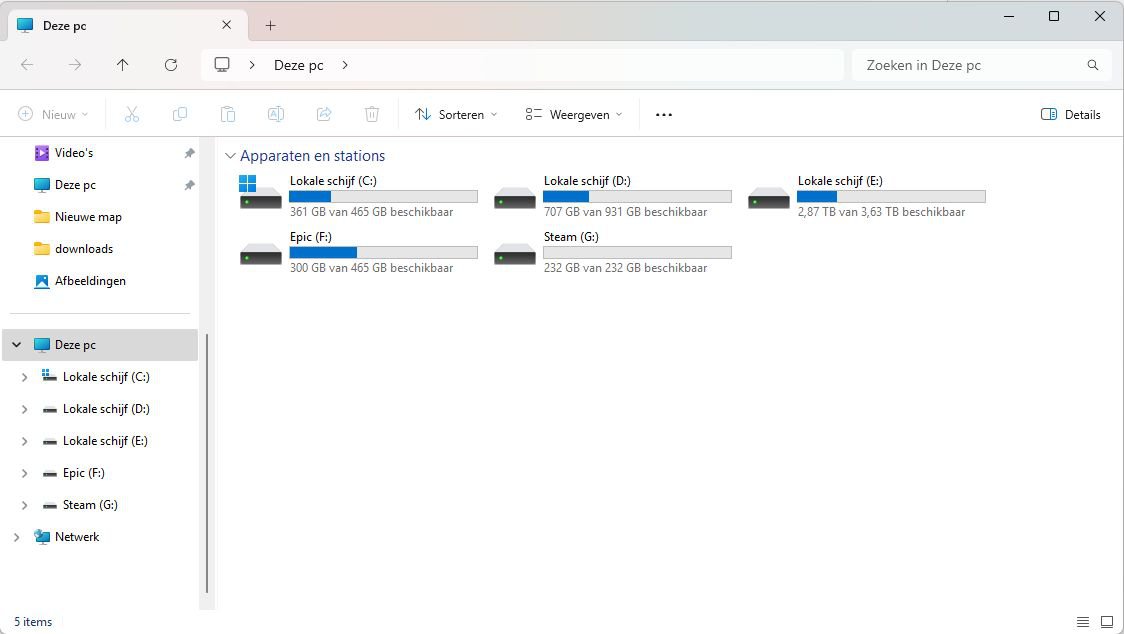Image resolution: width=1124 pixels, height=634 pixels.
Task: Click the Paste clipboard icon
Action: tap(228, 114)
